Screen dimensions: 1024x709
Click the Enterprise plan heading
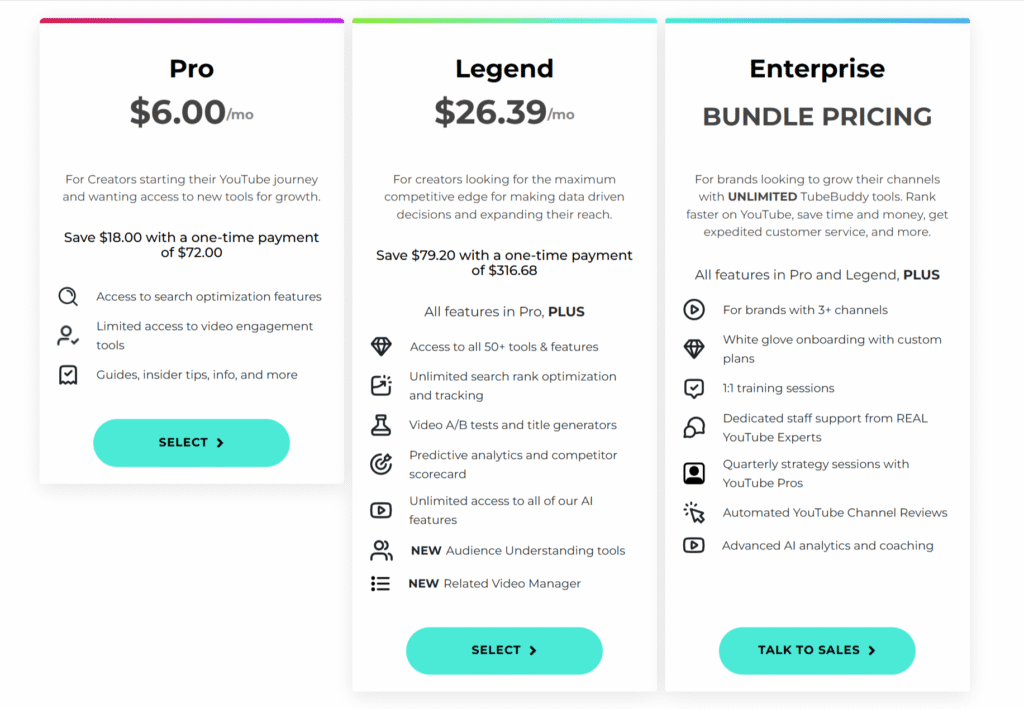pyautogui.click(x=817, y=69)
